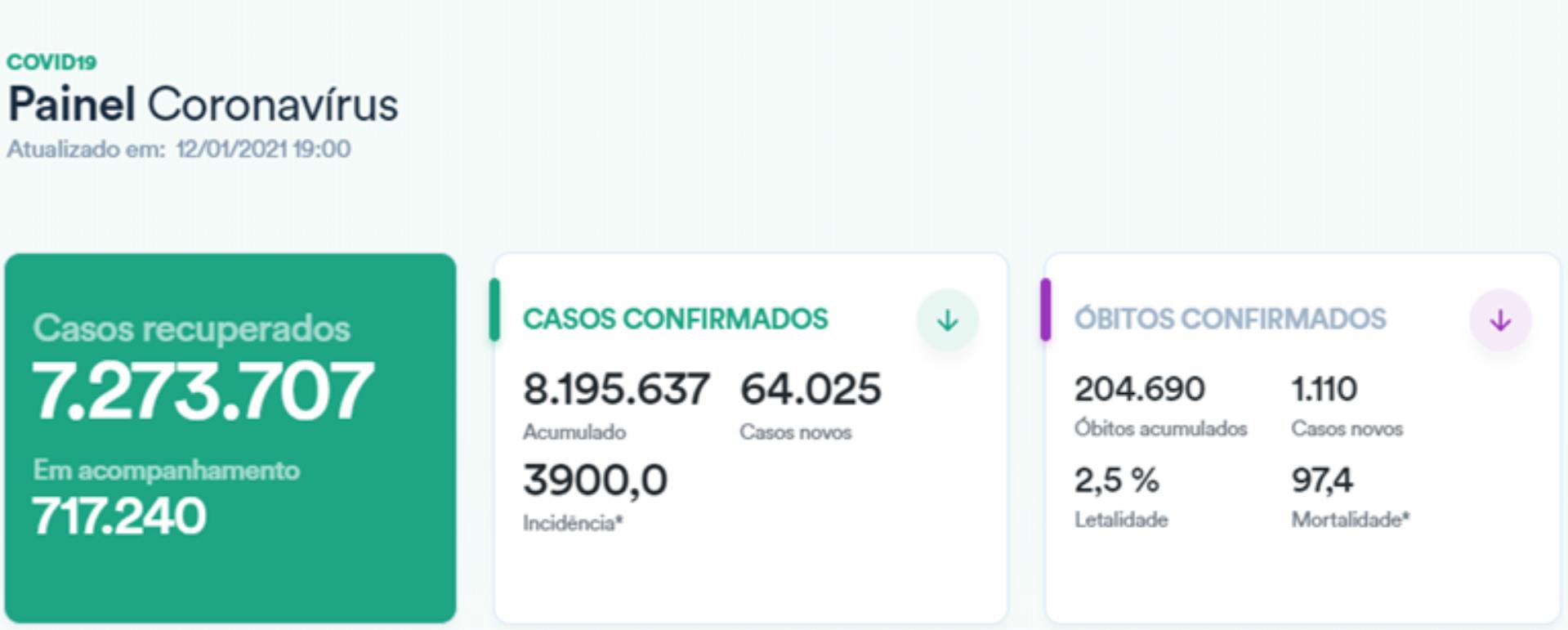Click the update timestamp 12/01/2021 19:00

point(263,150)
